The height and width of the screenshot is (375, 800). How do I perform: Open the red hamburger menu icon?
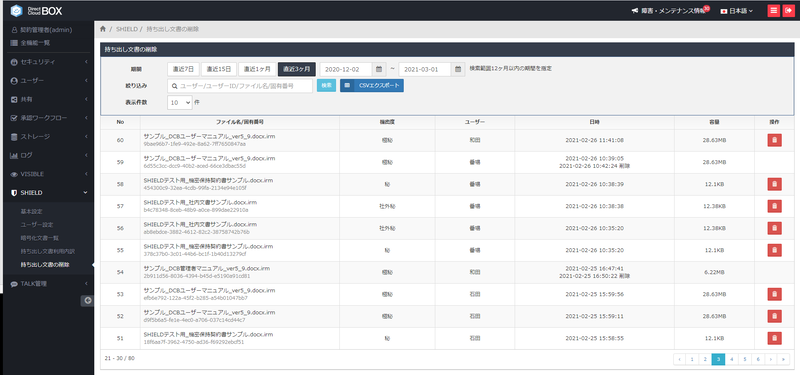click(773, 11)
